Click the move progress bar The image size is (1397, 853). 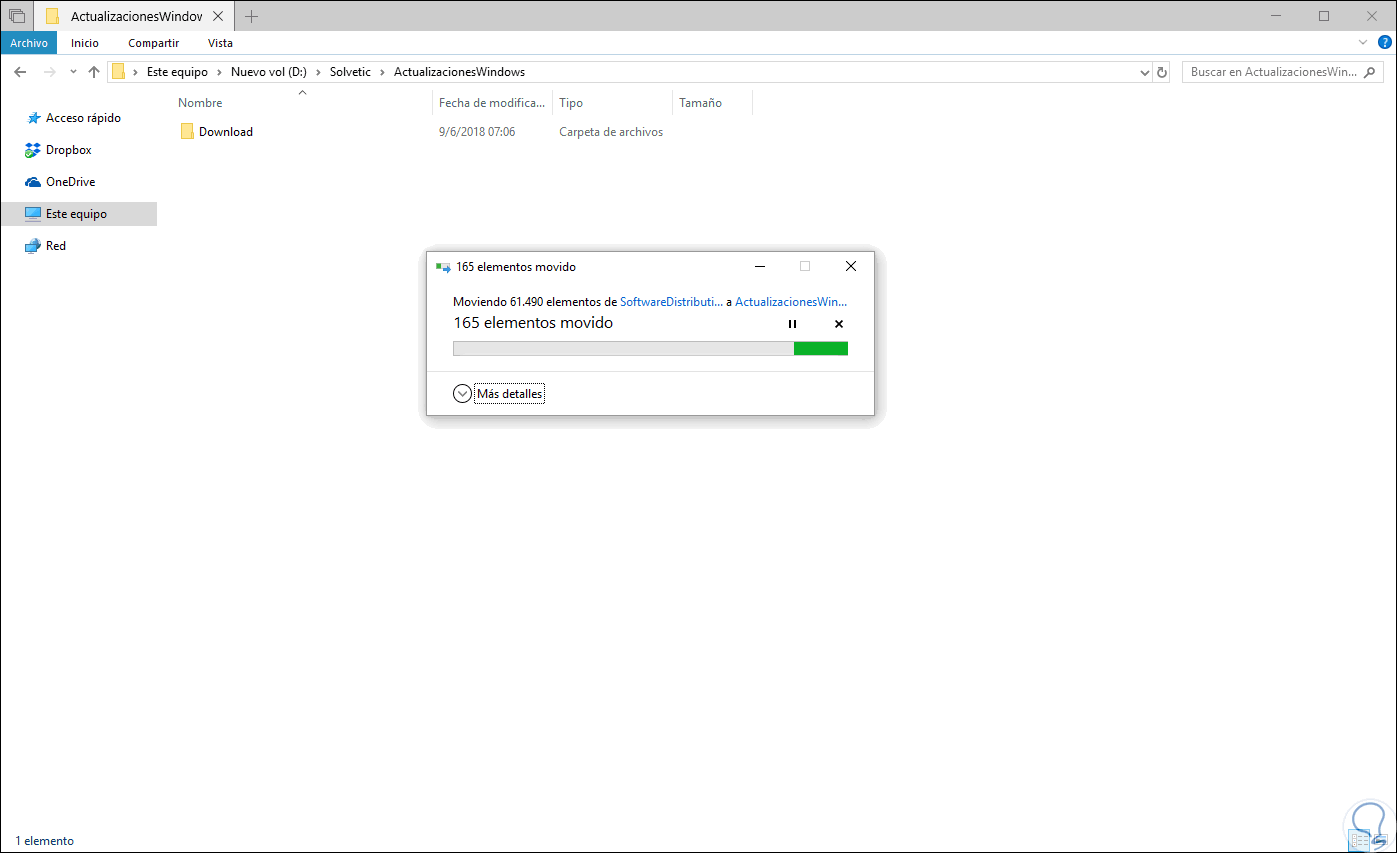coord(650,348)
